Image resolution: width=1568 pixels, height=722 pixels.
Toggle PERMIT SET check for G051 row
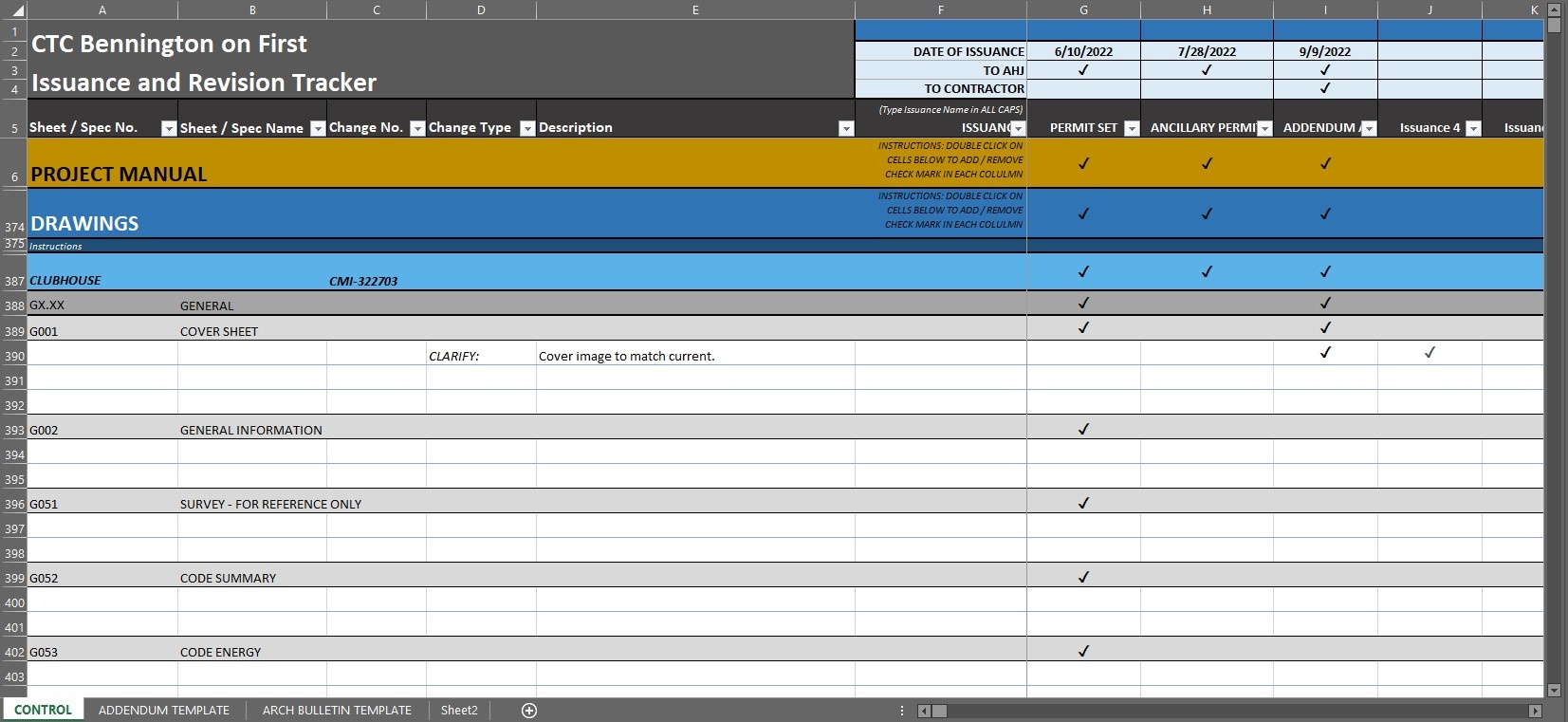coord(1083,503)
